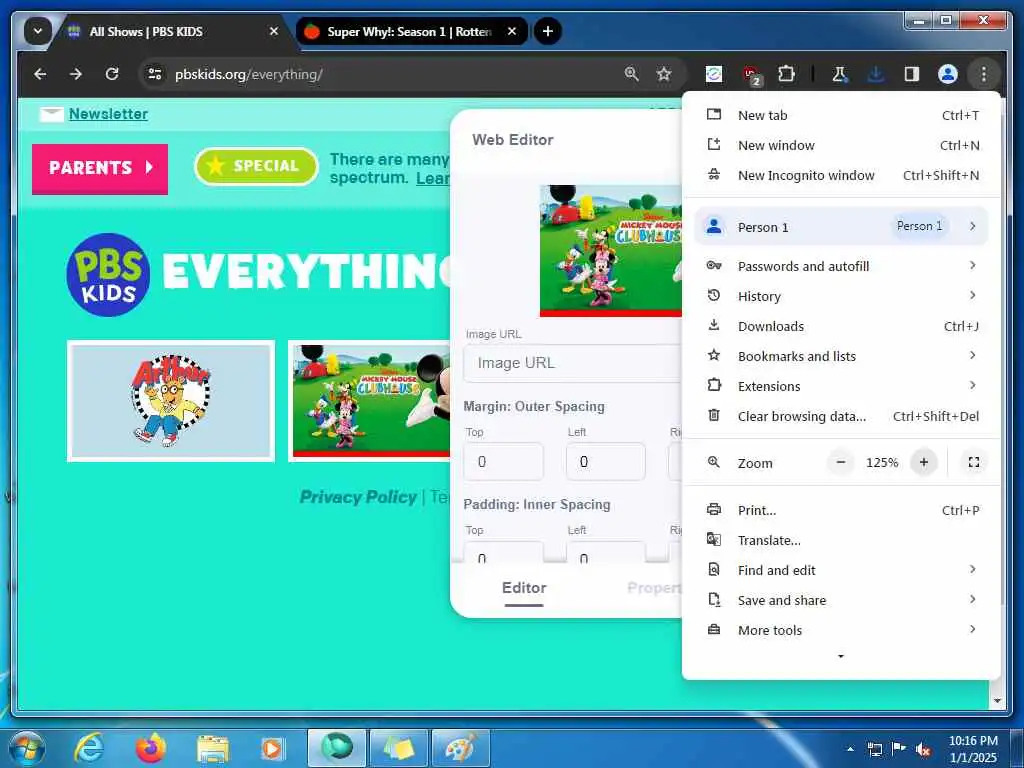Click the Image URL input field
Image resolution: width=1024 pixels, height=768 pixels.
click(x=572, y=363)
